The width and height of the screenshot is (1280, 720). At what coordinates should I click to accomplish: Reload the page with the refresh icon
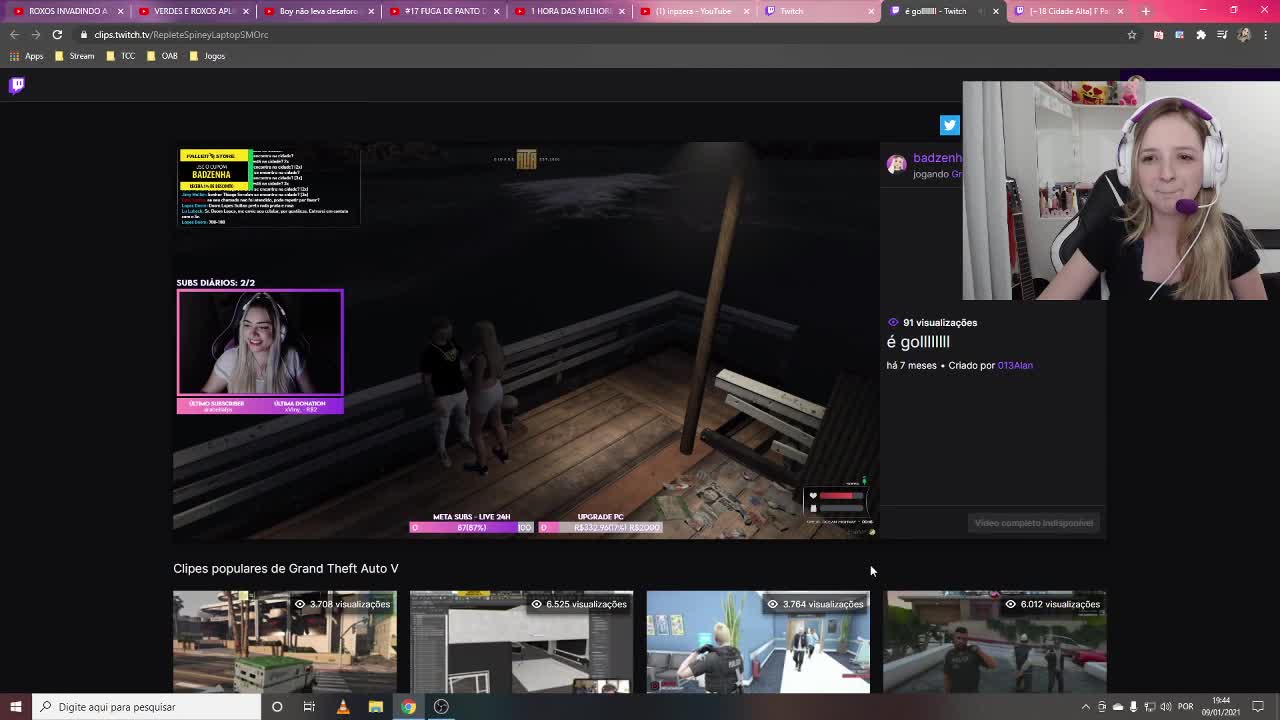57,35
